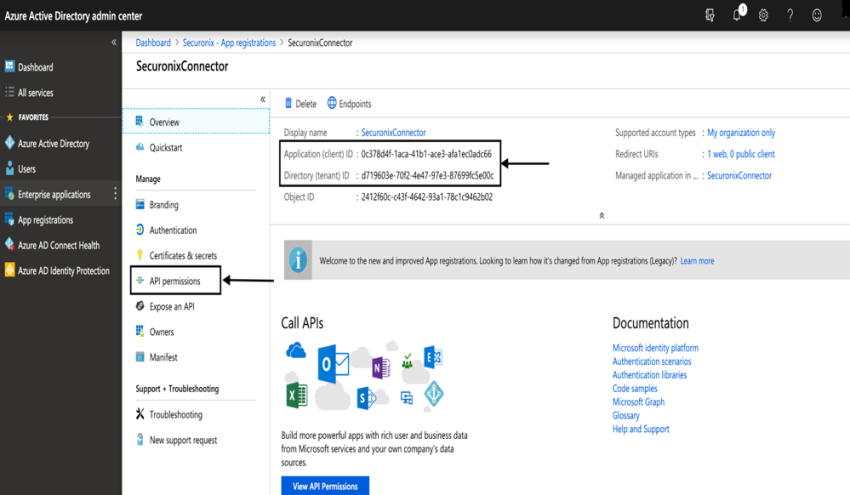This screenshot has width=850, height=495.
Task: Collapse the left navigation sidebar
Action: point(113,43)
